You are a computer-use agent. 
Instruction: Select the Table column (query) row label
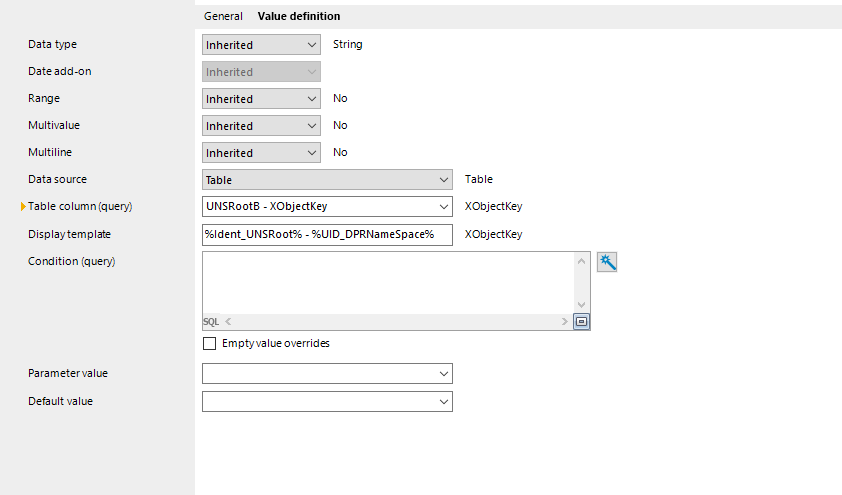point(80,206)
